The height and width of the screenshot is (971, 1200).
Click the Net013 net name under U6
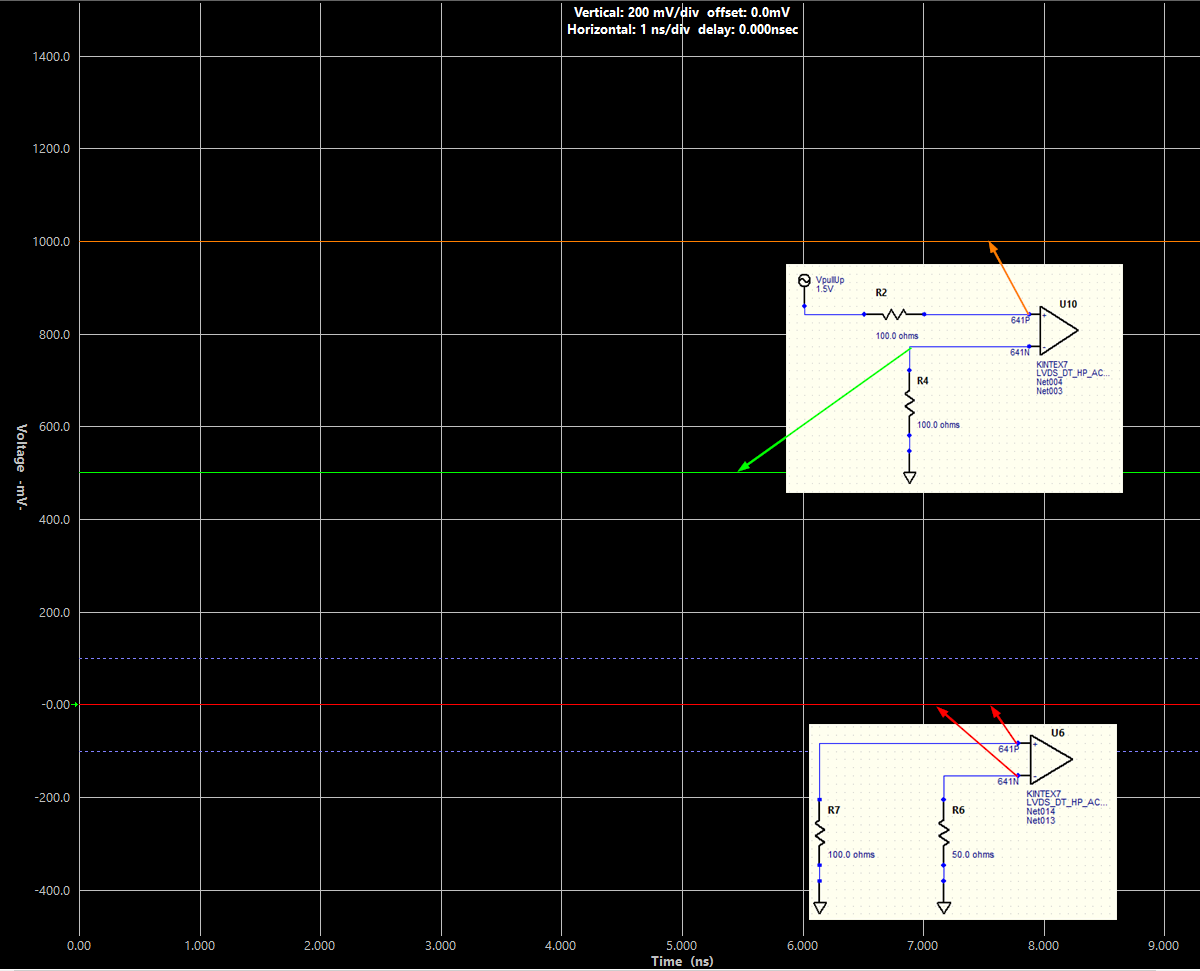tap(1040, 818)
